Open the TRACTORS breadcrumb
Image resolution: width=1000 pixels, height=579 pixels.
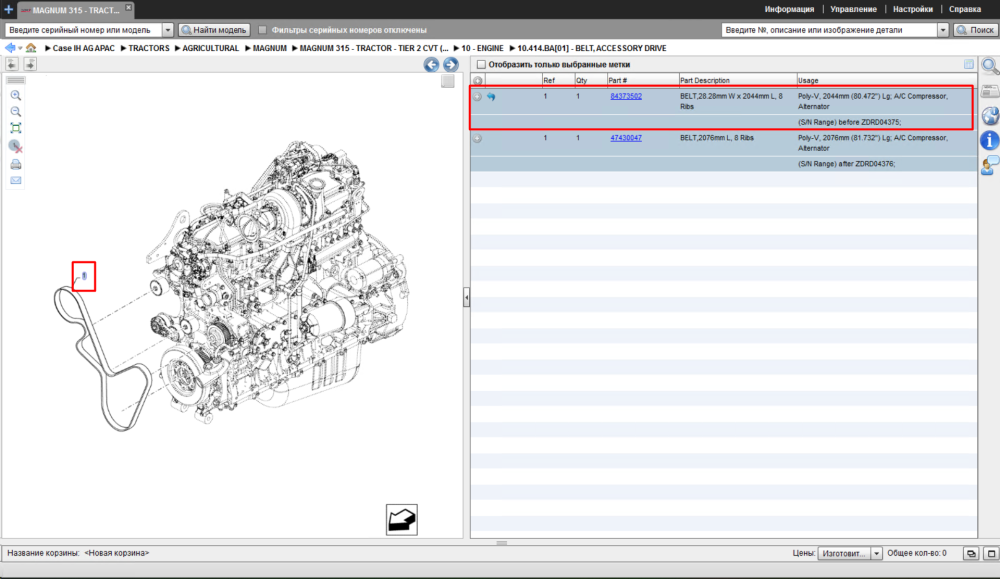click(149, 48)
